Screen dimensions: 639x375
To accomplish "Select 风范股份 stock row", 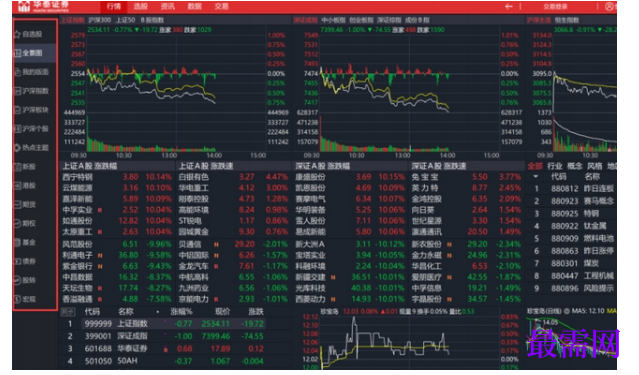I will click(x=117, y=244).
